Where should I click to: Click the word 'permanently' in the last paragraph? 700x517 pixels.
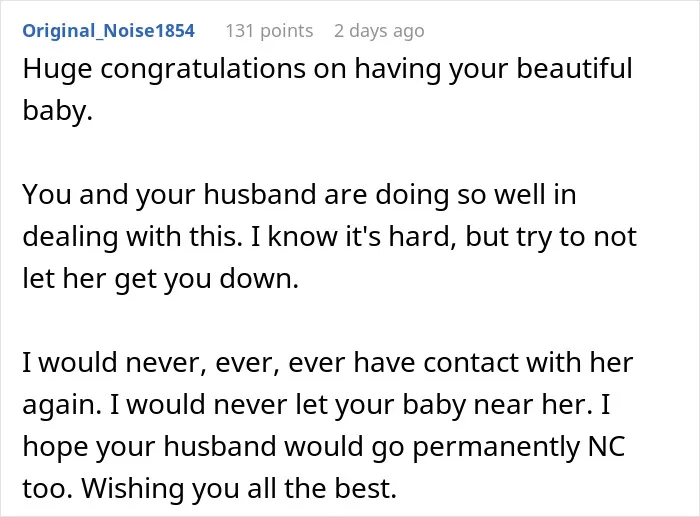coord(496,447)
